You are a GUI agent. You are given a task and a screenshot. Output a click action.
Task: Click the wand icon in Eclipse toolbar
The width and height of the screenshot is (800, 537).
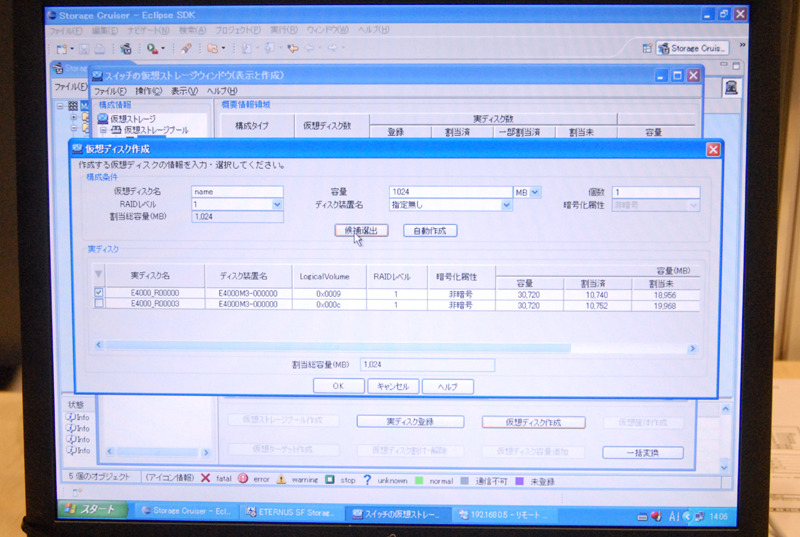point(186,48)
